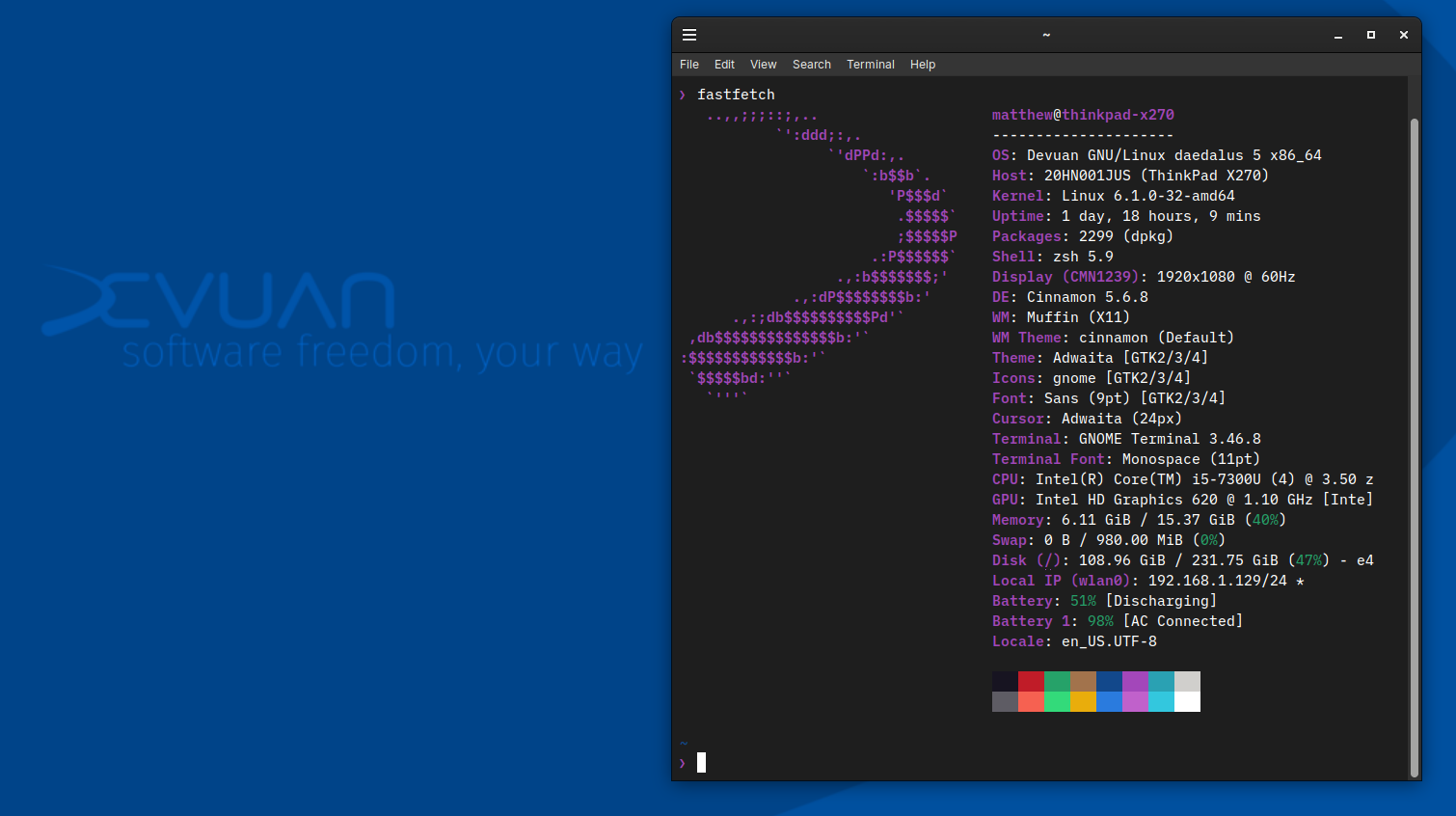
Task: Click the 'CPU: Intel(R) Core(TM) i5-7300U' line
Action: (1183, 479)
